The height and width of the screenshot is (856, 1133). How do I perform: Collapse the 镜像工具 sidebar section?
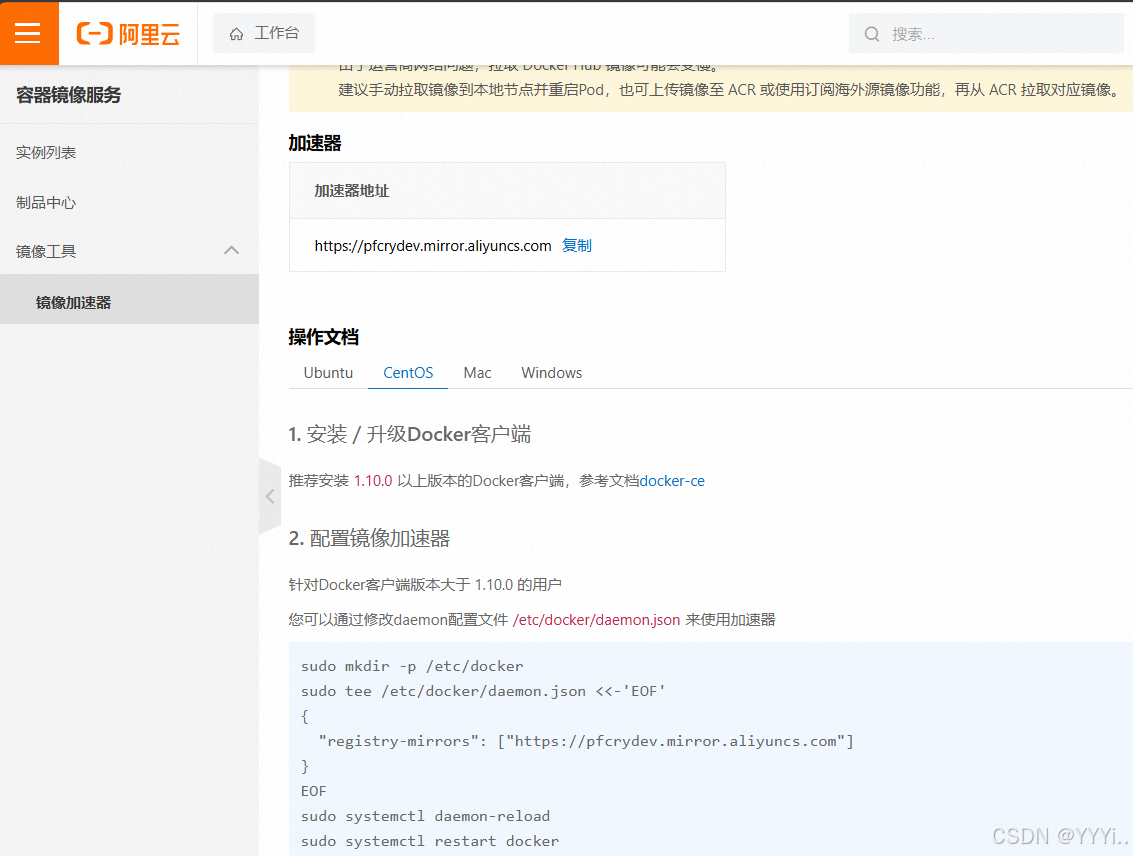(x=231, y=251)
